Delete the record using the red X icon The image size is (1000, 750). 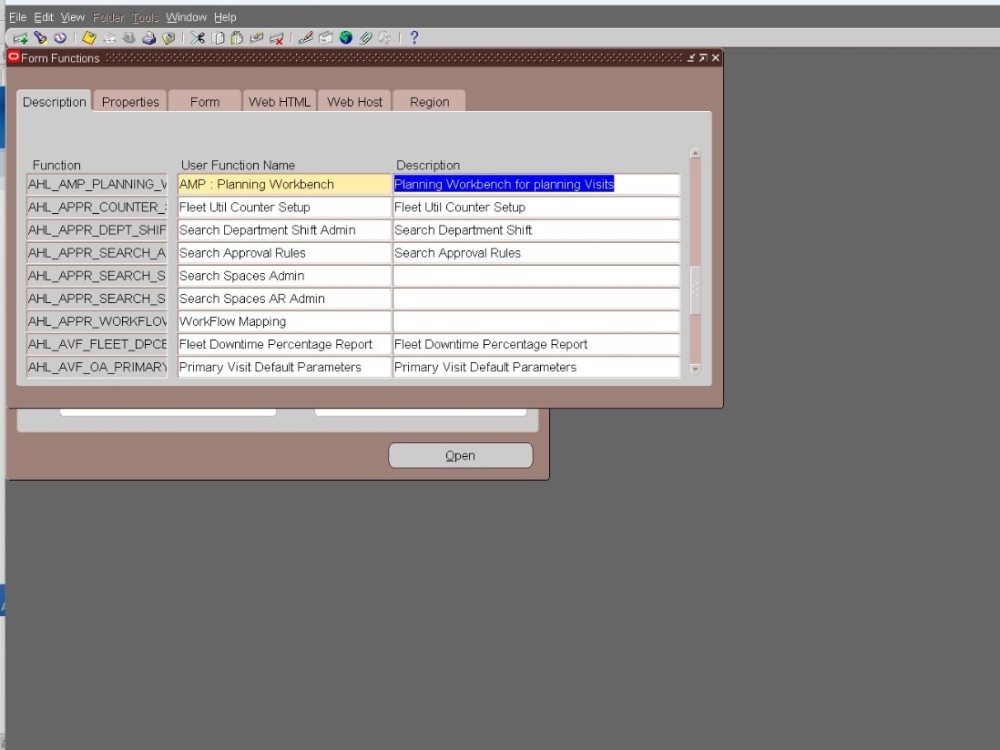(x=277, y=38)
